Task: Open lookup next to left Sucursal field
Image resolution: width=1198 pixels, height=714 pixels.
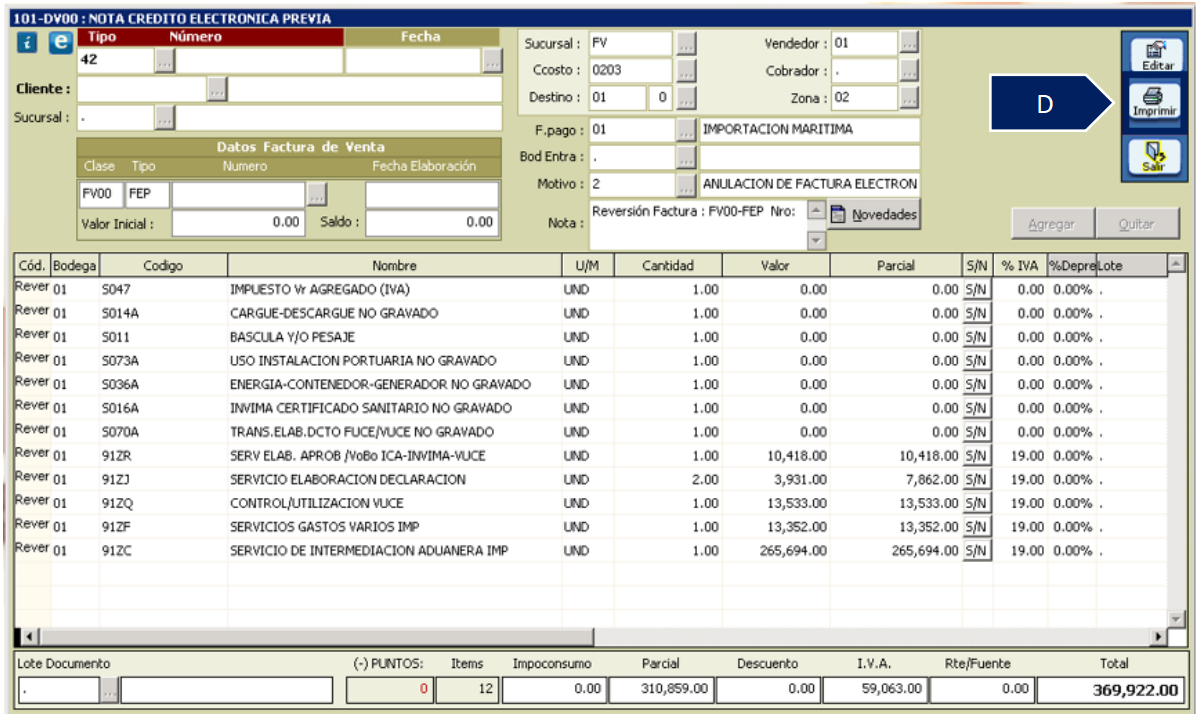Action: click(165, 118)
